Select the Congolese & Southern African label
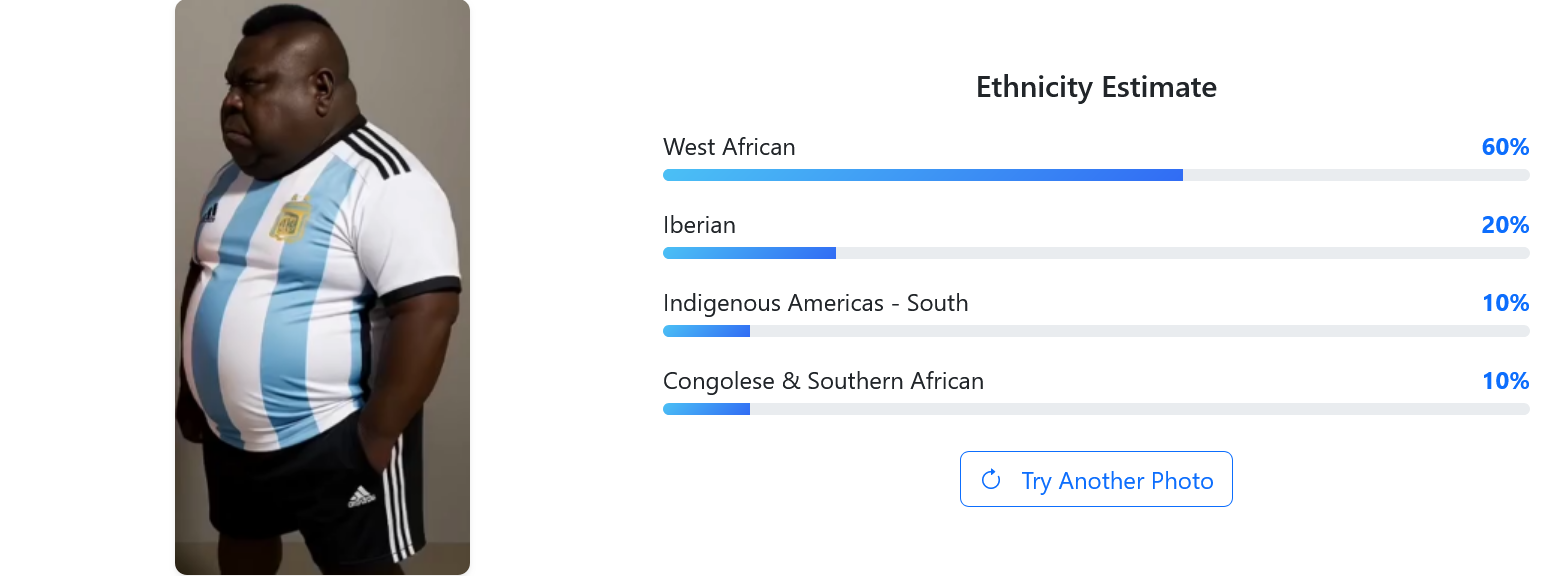The image size is (1548, 576). coord(823,381)
